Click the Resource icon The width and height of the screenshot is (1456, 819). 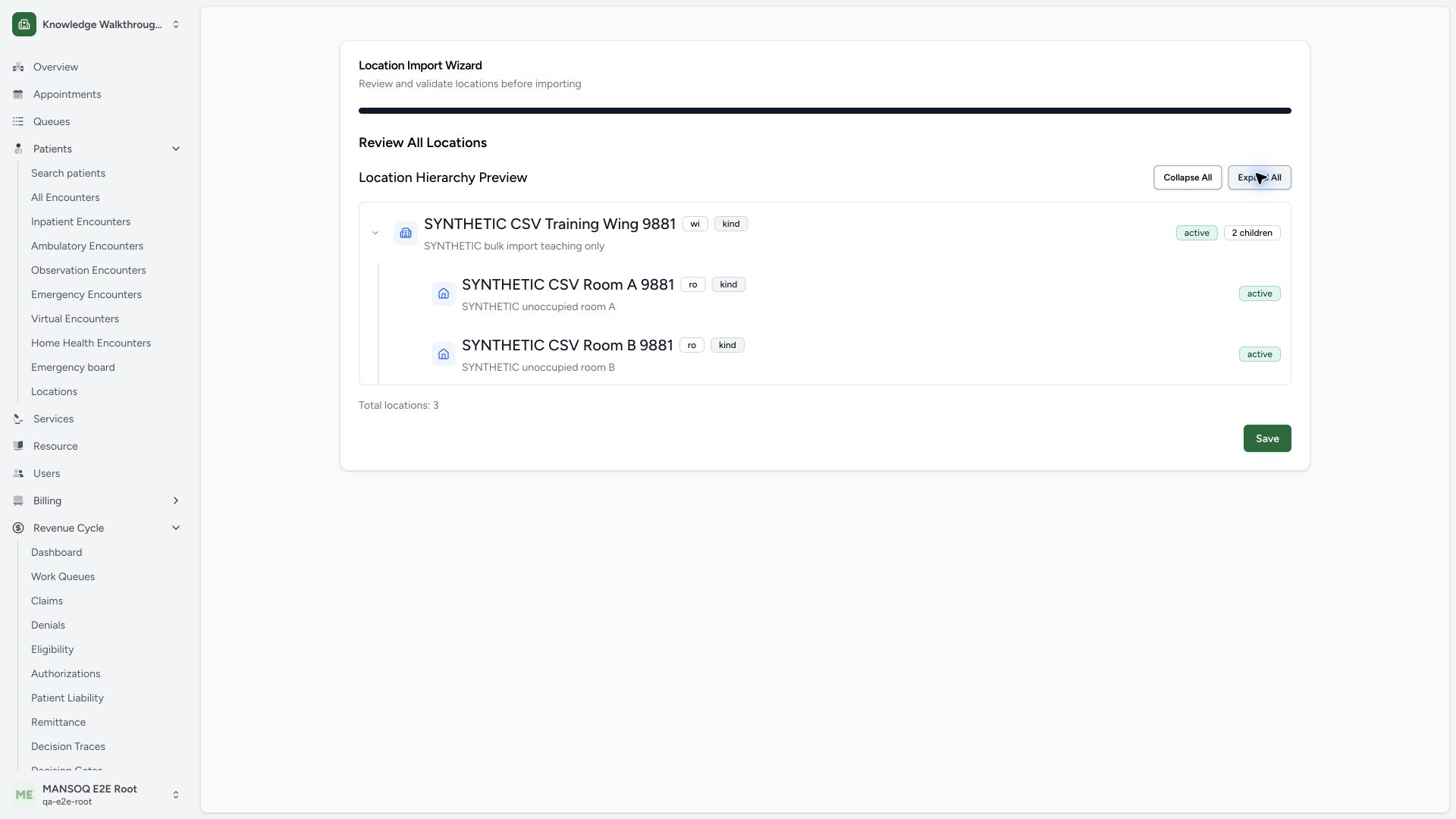click(x=18, y=446)
